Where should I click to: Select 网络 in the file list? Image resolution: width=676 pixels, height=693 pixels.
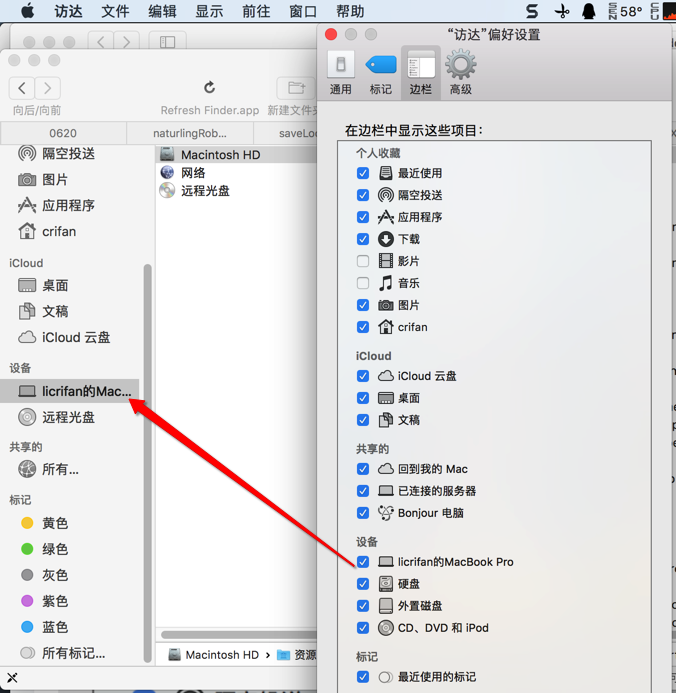point(183,172)
